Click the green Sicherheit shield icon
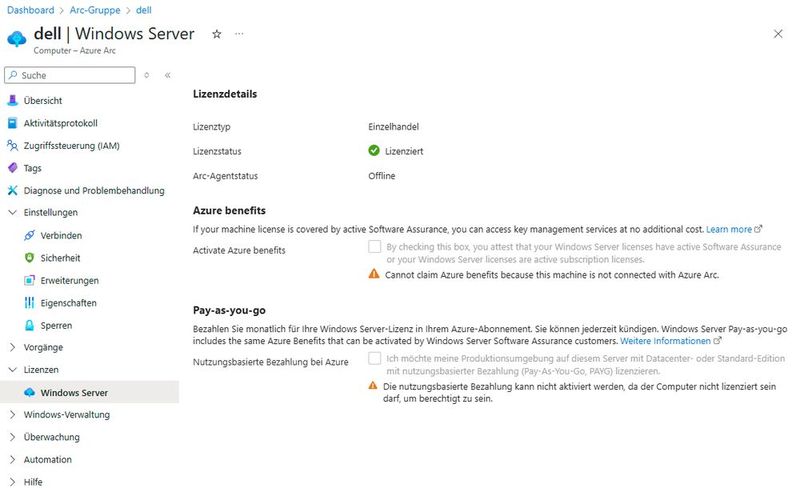 tap(30, 258)
